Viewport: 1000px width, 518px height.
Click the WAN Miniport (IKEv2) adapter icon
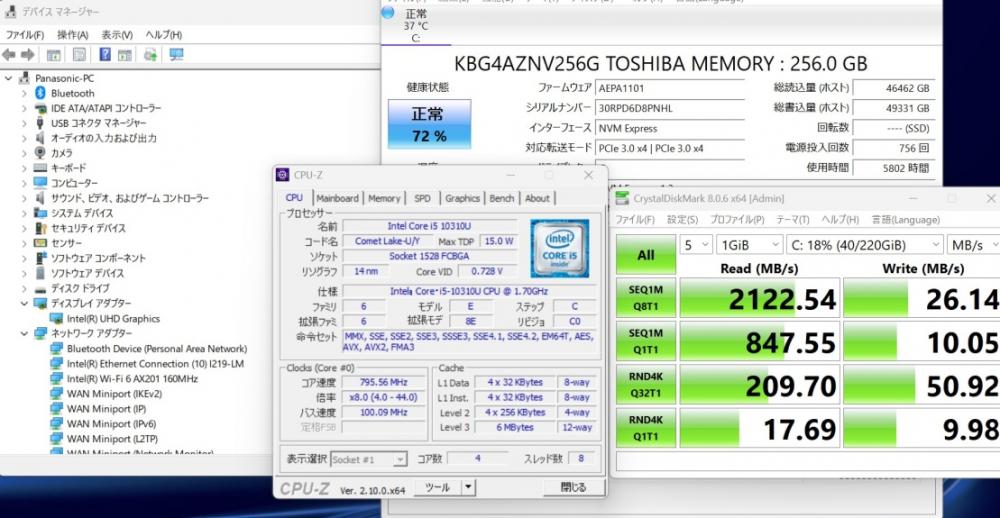click(56, 394)
